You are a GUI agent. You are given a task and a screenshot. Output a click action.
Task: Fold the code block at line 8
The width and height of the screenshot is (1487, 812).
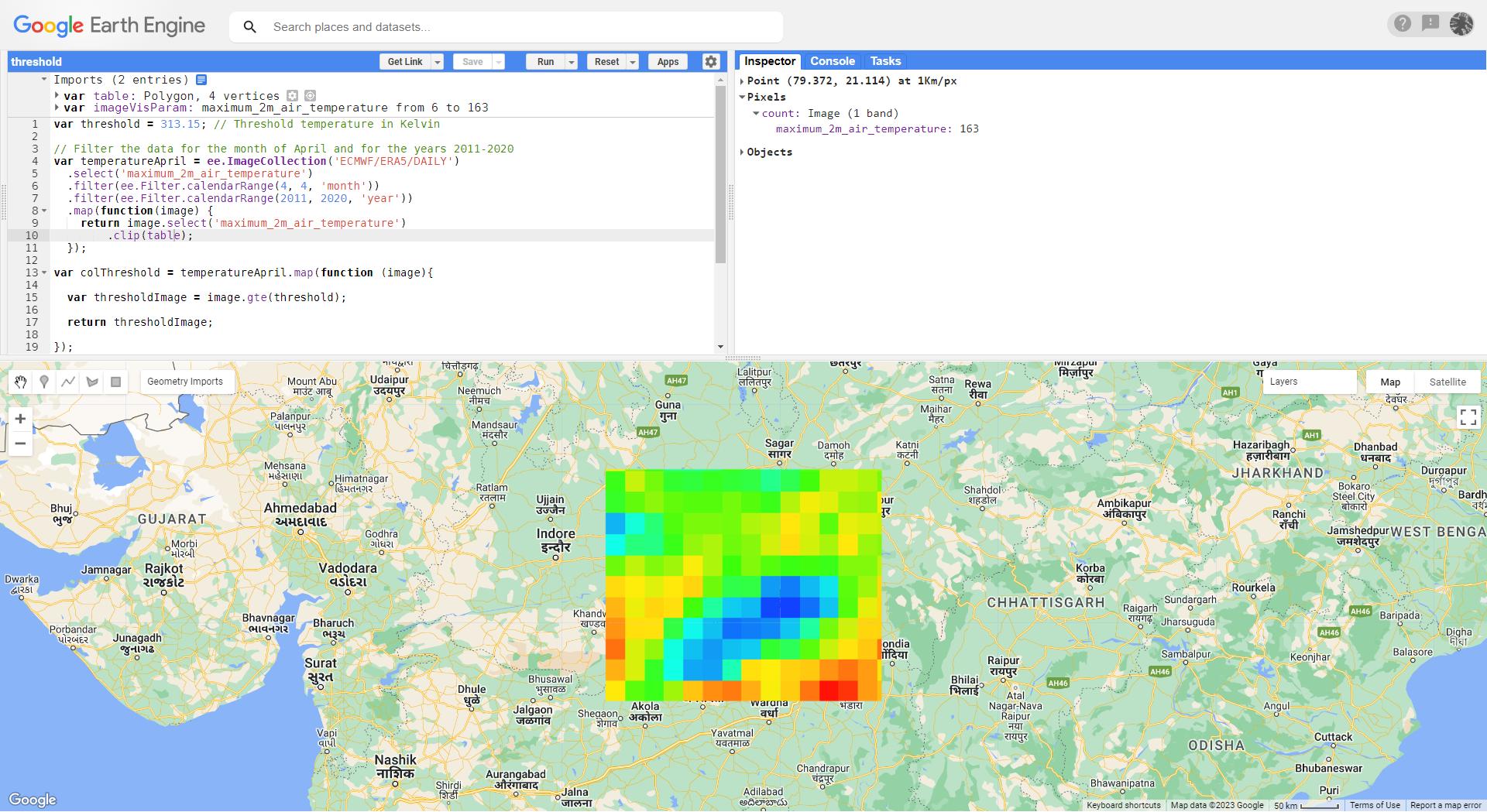[x=44, y=211]
